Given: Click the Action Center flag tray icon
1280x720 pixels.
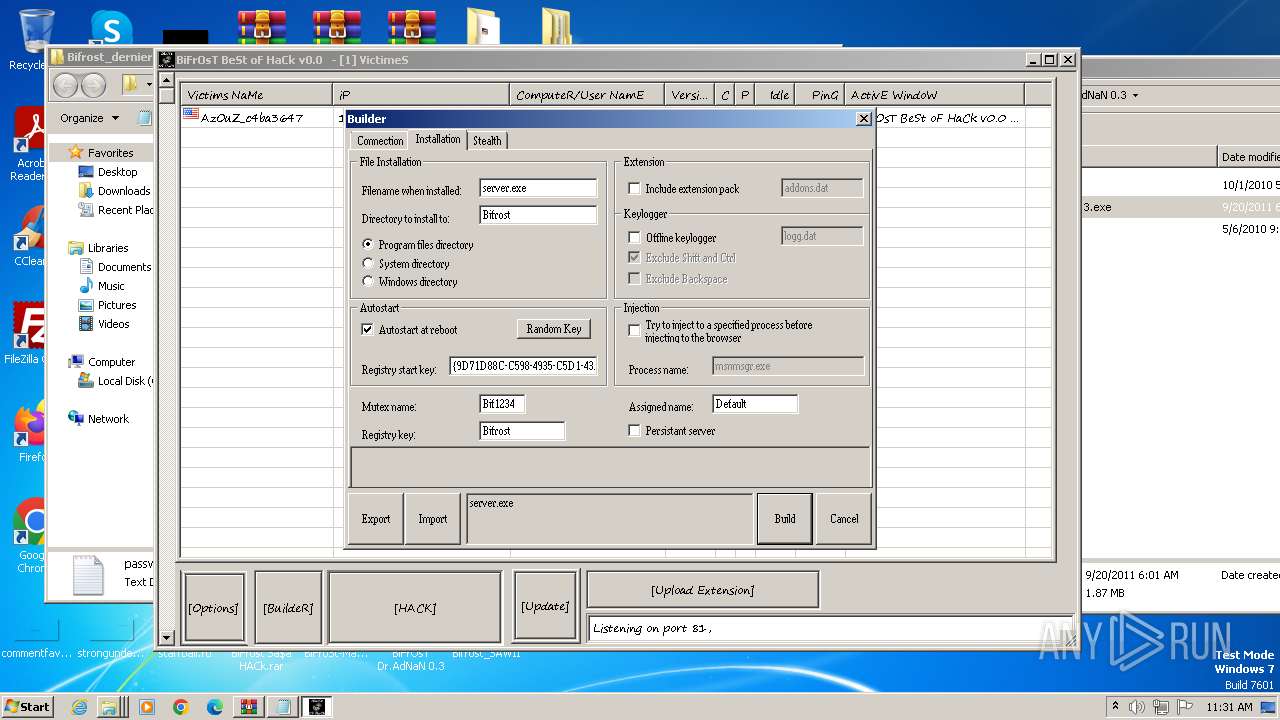Looking at the screenshot, I should pyautogui.click(x=1186, y=707).
